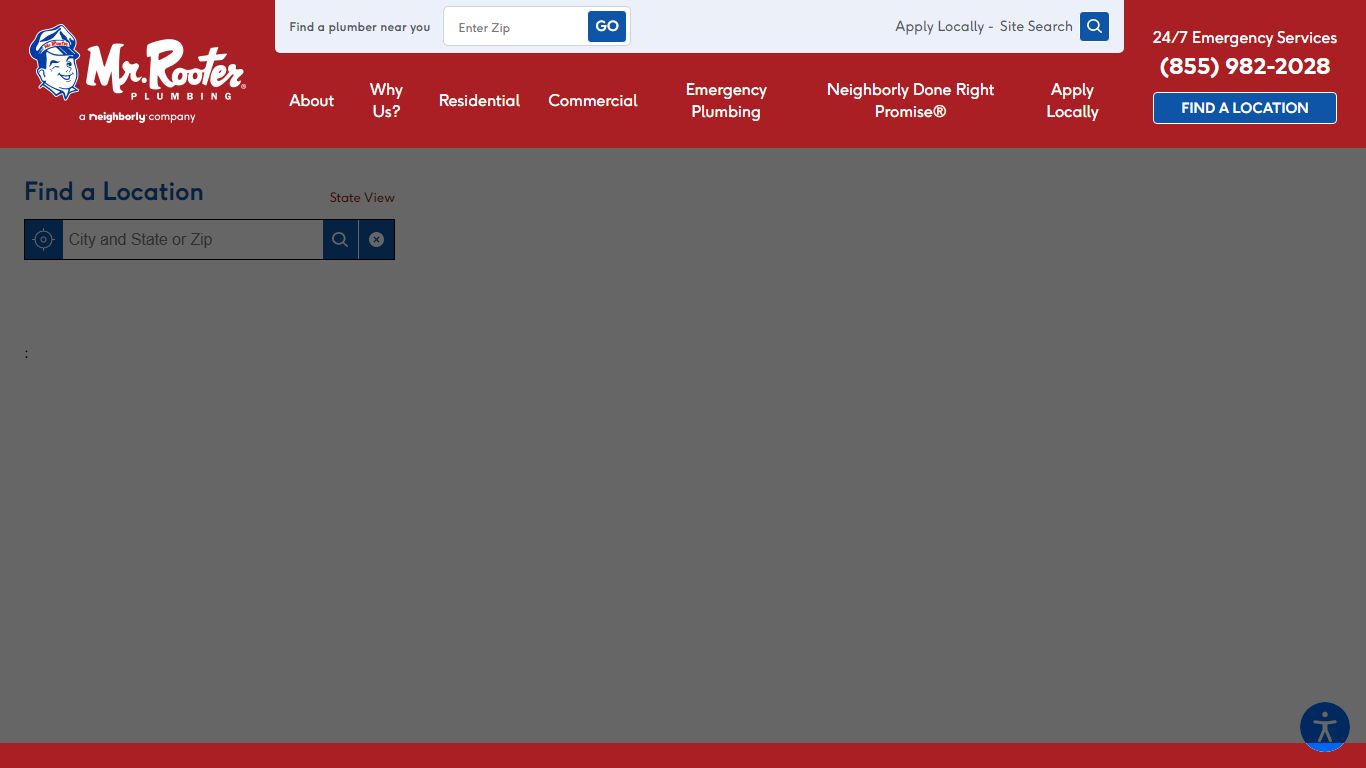
Task: Open the About menu
Action: [311, 101]
